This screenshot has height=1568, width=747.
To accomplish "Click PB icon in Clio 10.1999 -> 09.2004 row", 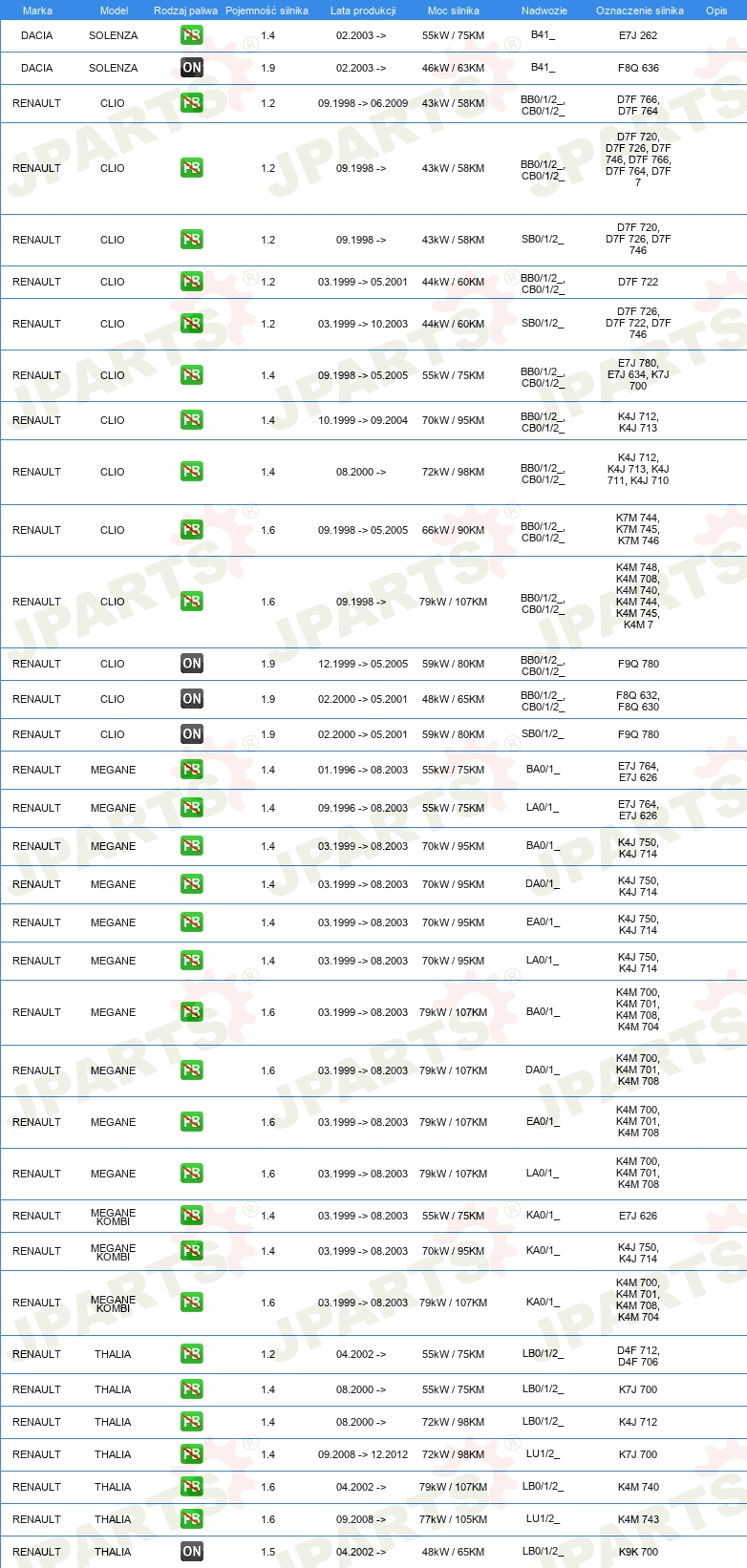I will pos(192,420).
